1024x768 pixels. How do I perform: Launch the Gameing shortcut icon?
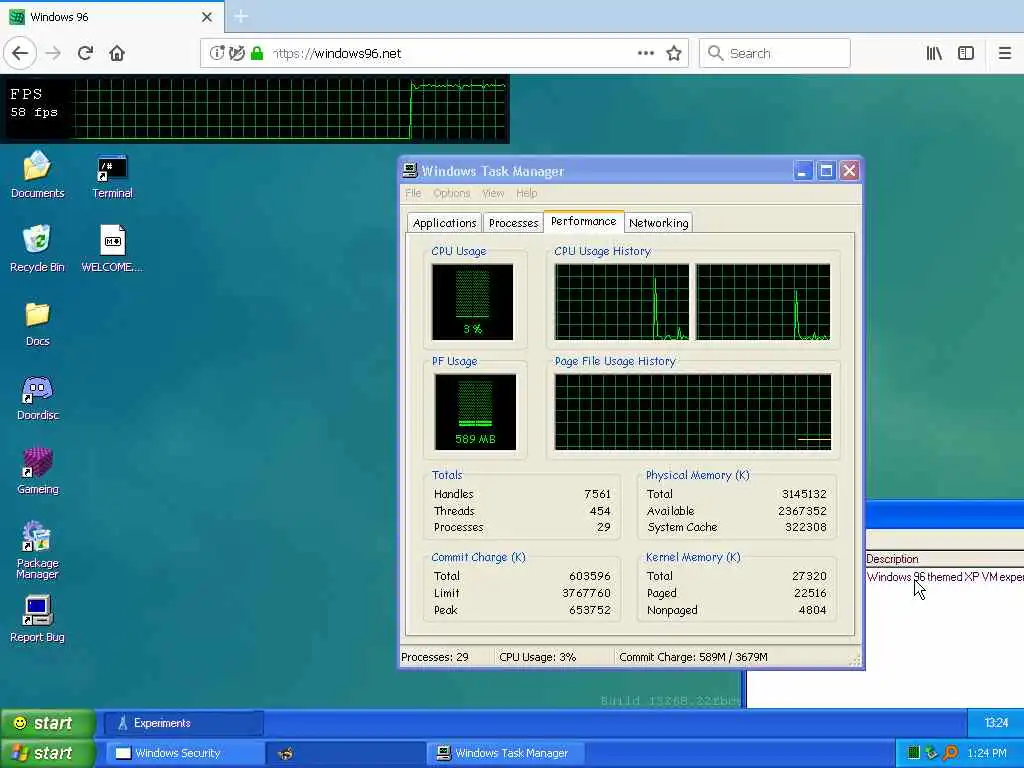[x=37, y=472]
